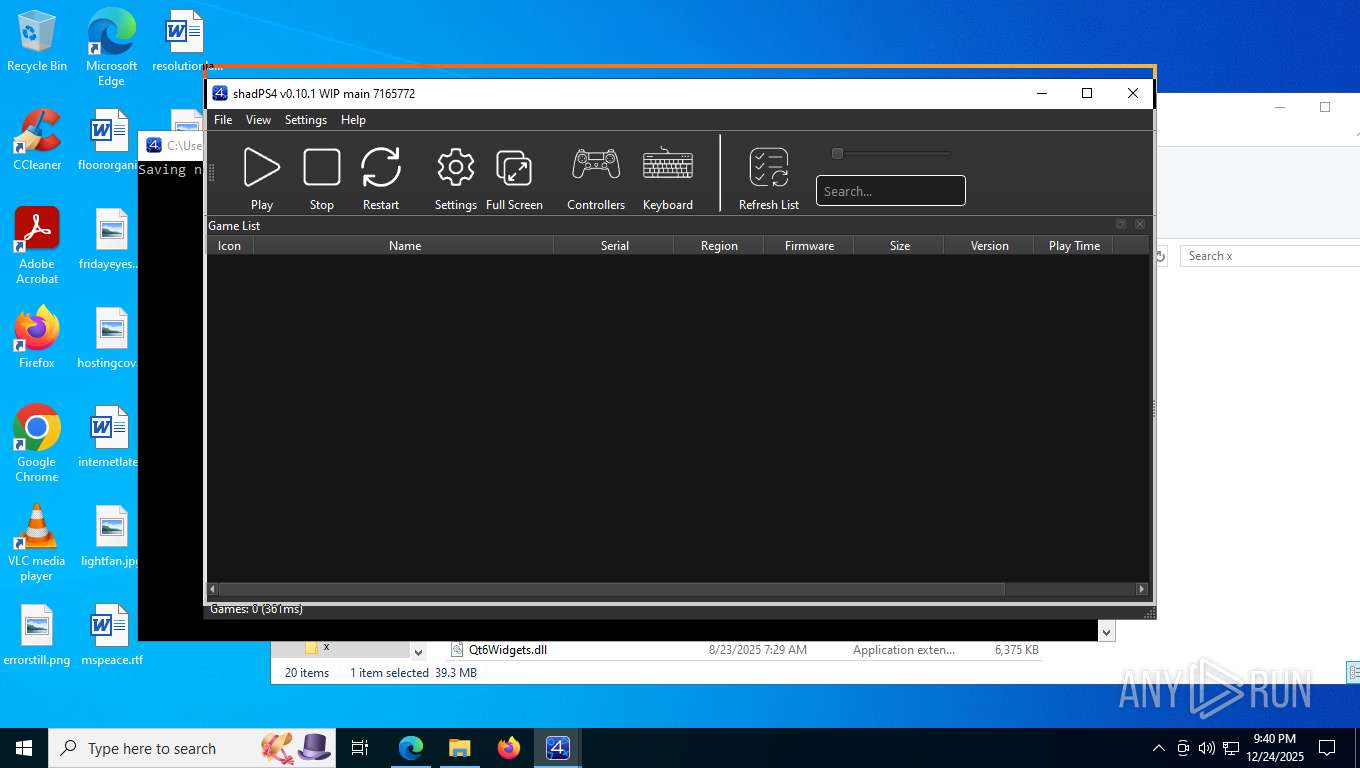Open the File menu in shadPS4
Viewport: 1360px width, 768px height.
point(223,120)
